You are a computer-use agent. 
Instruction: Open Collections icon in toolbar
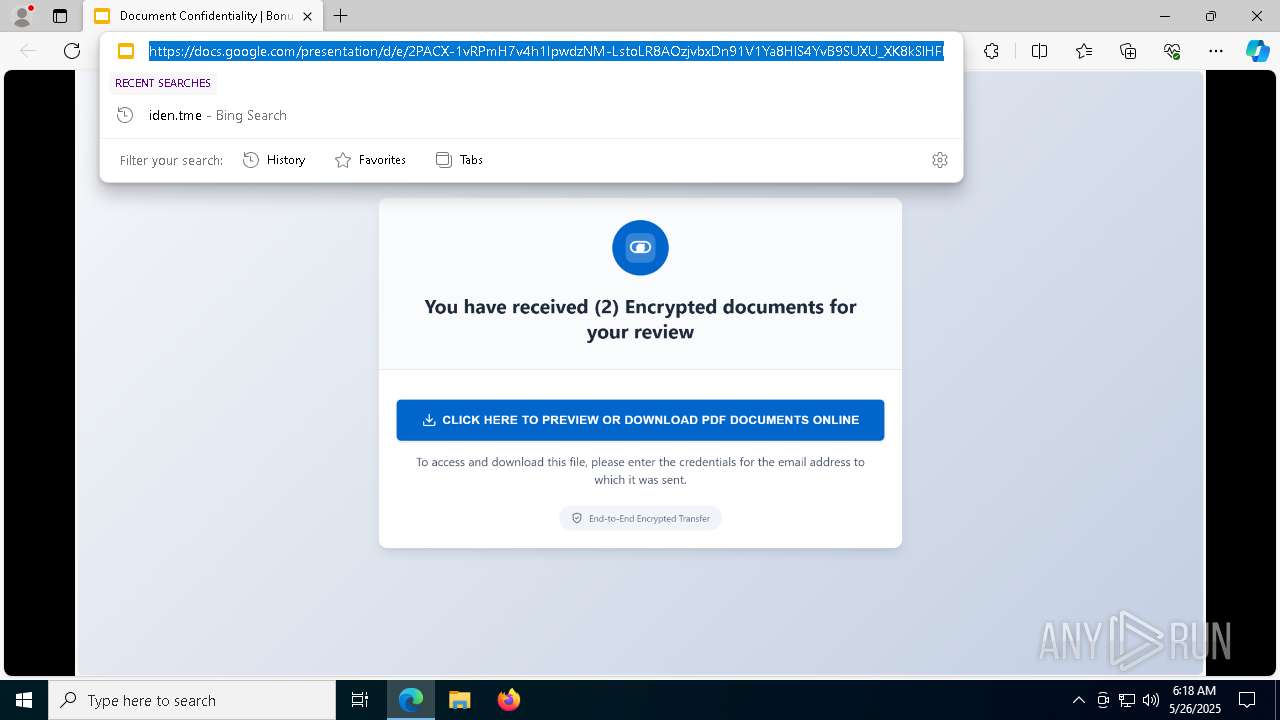pyautogui.click(x=1128, y=51)
